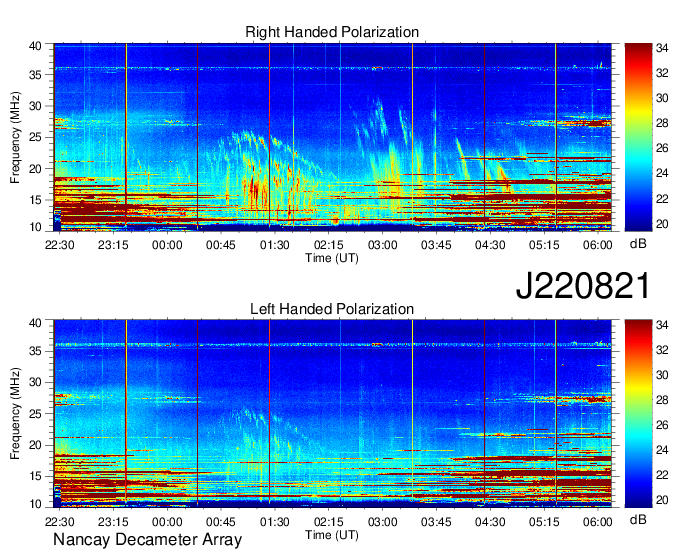Click the 35 MHz tick of Right Handed plot
This screenshot has height=552, width=680.
click(x=35, y=75)
